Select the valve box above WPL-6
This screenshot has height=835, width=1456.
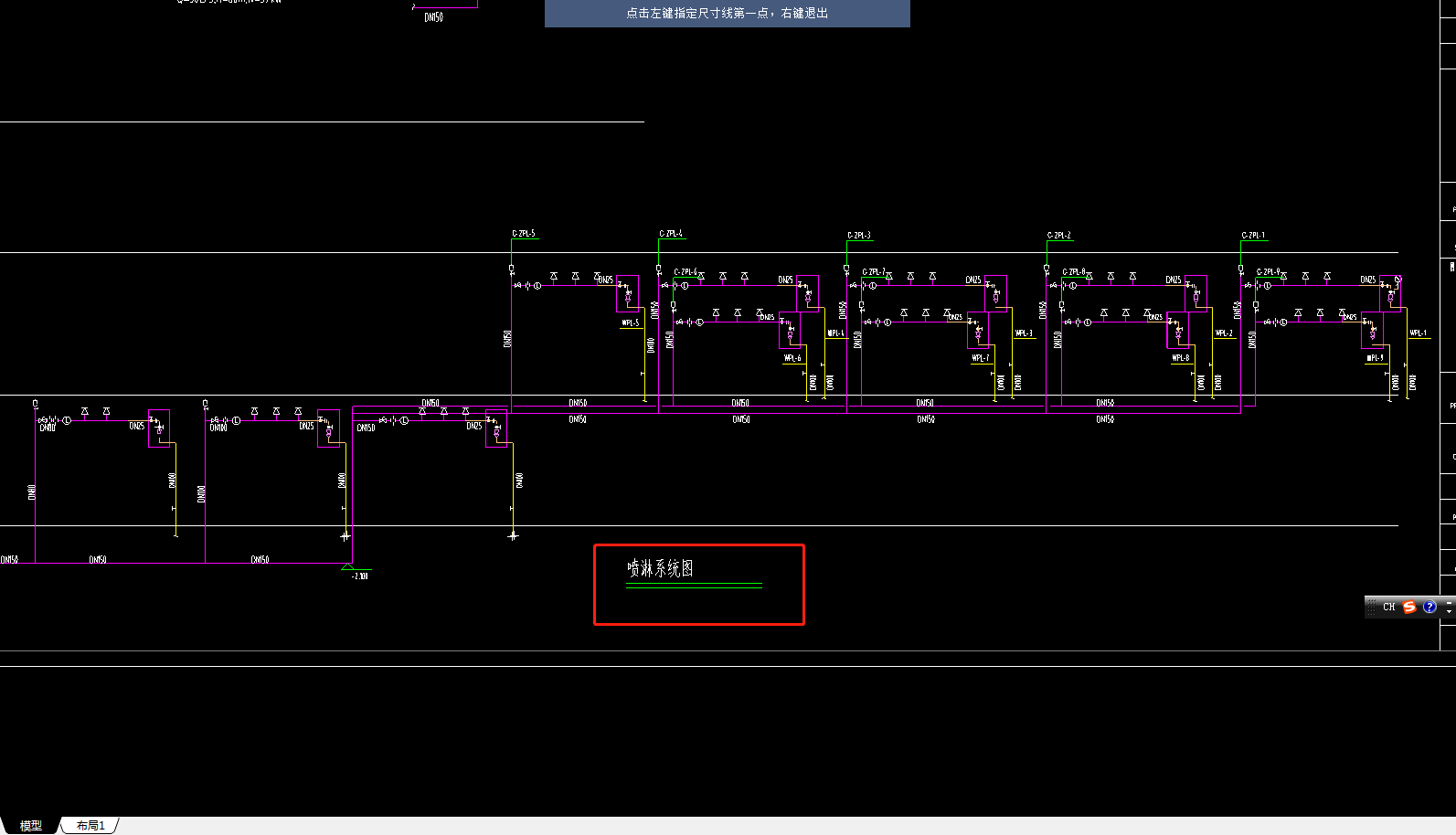(791, 330)
